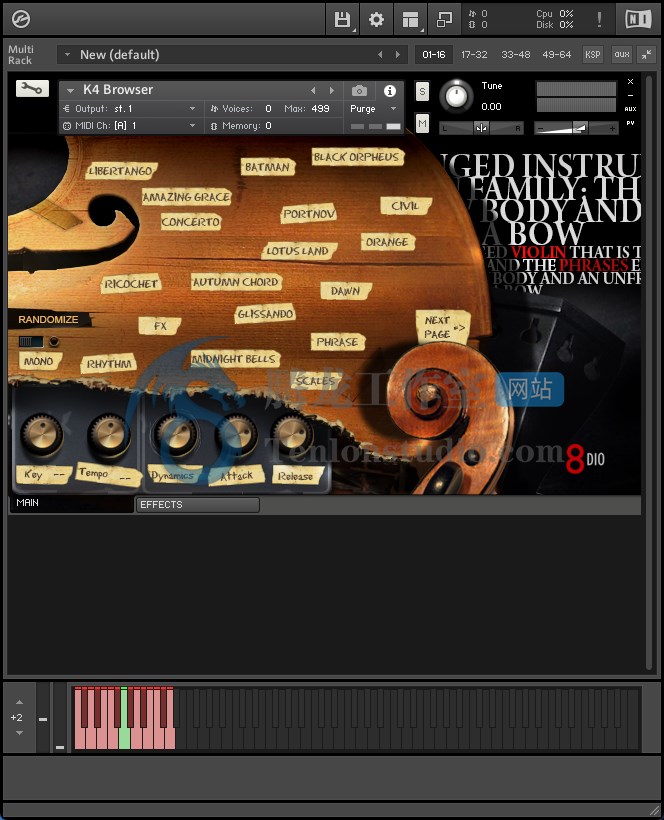The image size is (664, 820).
Task: Click the minimize instrument minus button
Action: click(x=631, y=96)
